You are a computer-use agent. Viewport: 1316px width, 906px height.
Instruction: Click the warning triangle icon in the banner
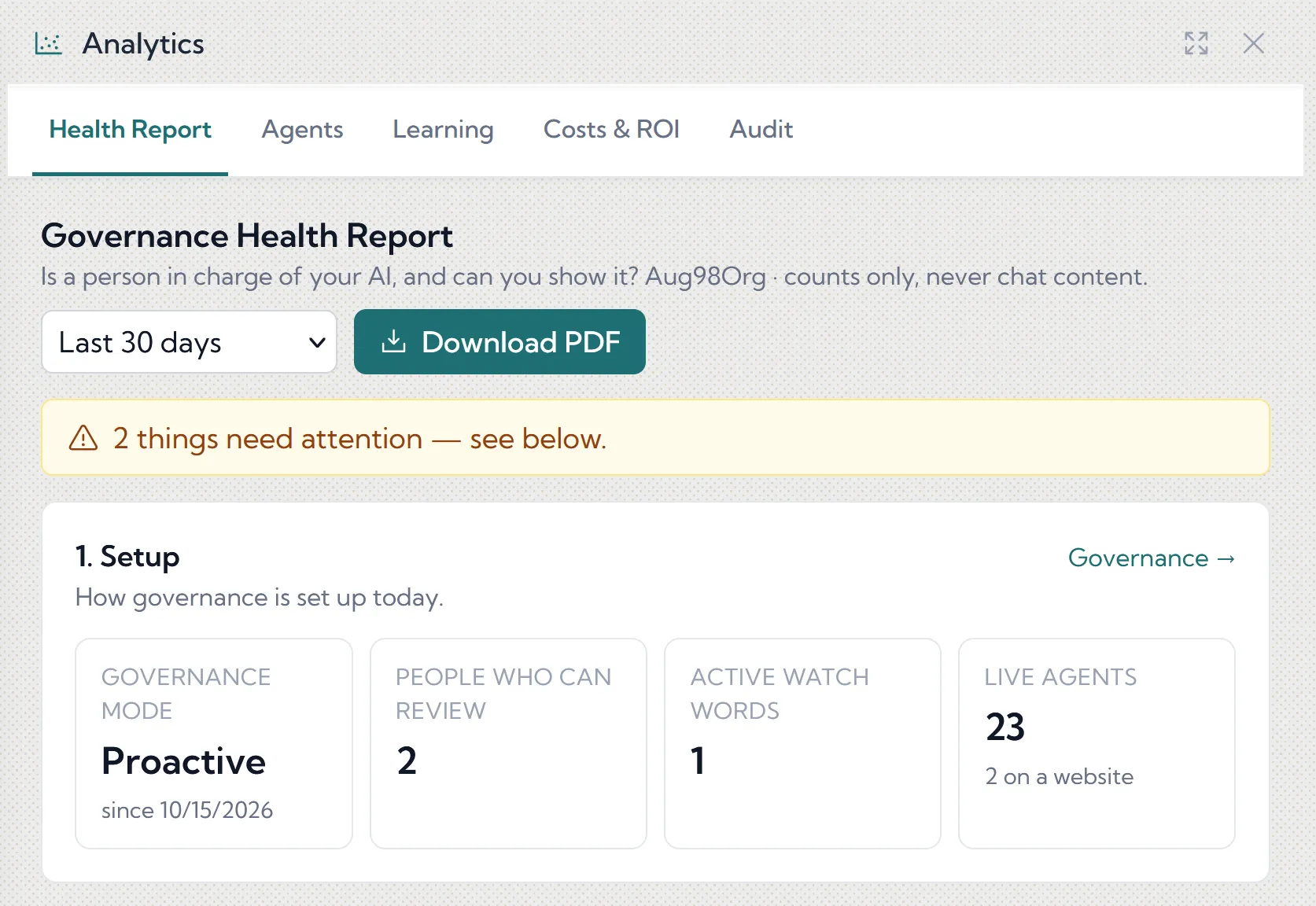pos(83,438)
